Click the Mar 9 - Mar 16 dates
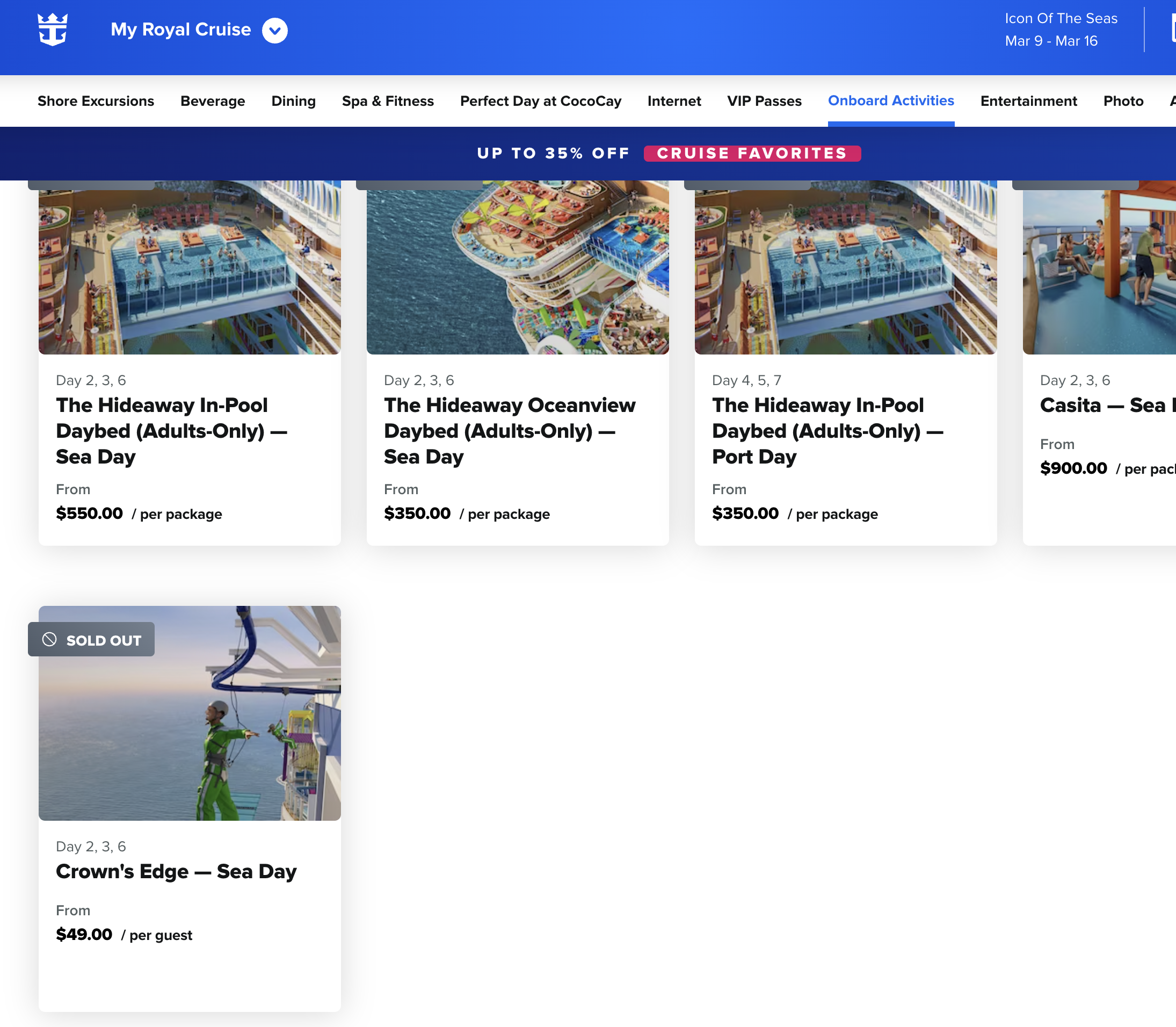This screenshot has width=1176, height=1027. 1051,41
